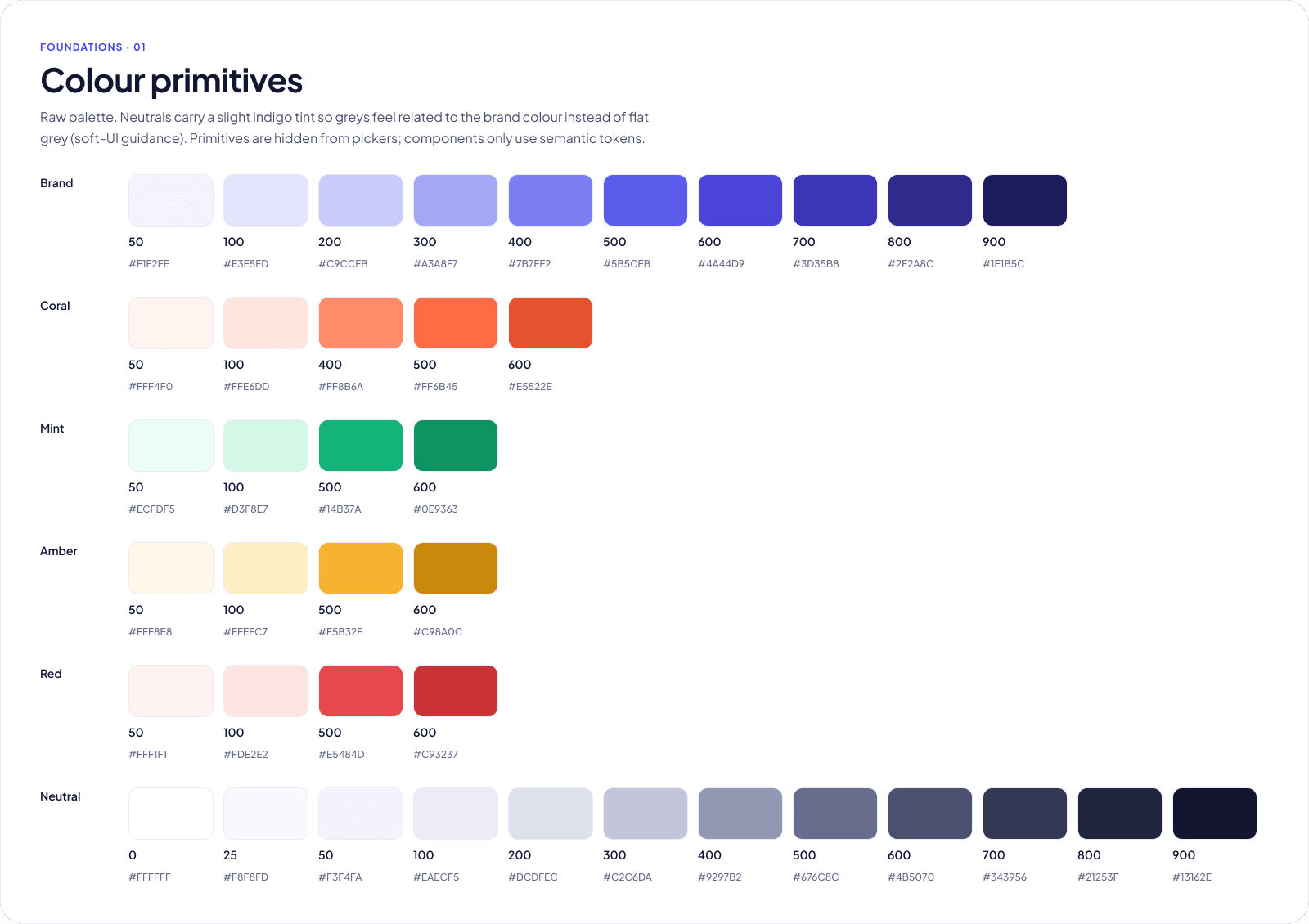Pick the Neutral 200 swatch
The image size is (1309, 924).
point(551,814)
